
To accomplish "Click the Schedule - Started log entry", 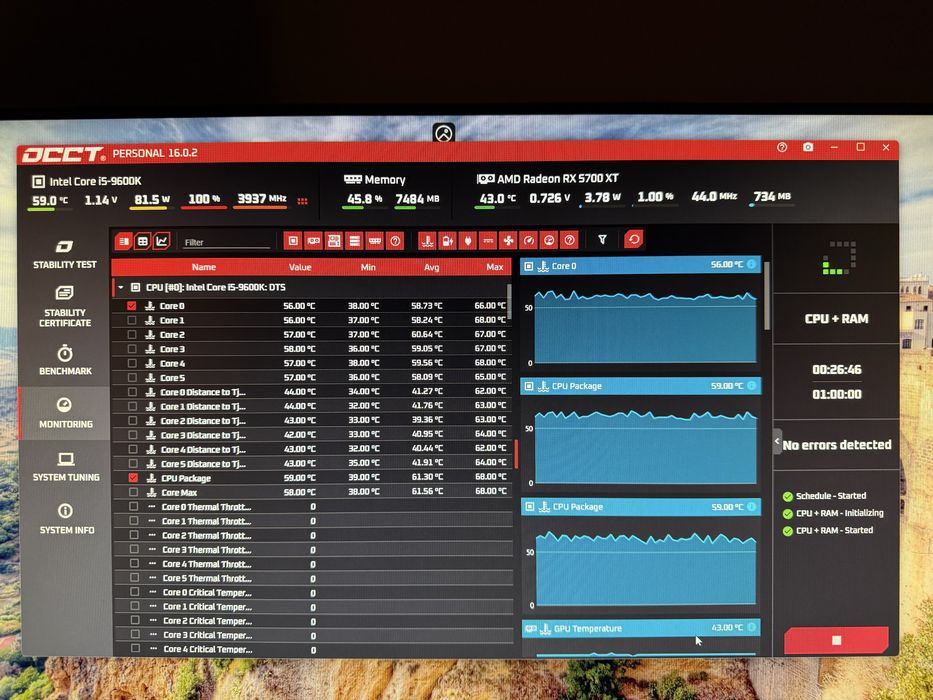I will tap(831, 496).
